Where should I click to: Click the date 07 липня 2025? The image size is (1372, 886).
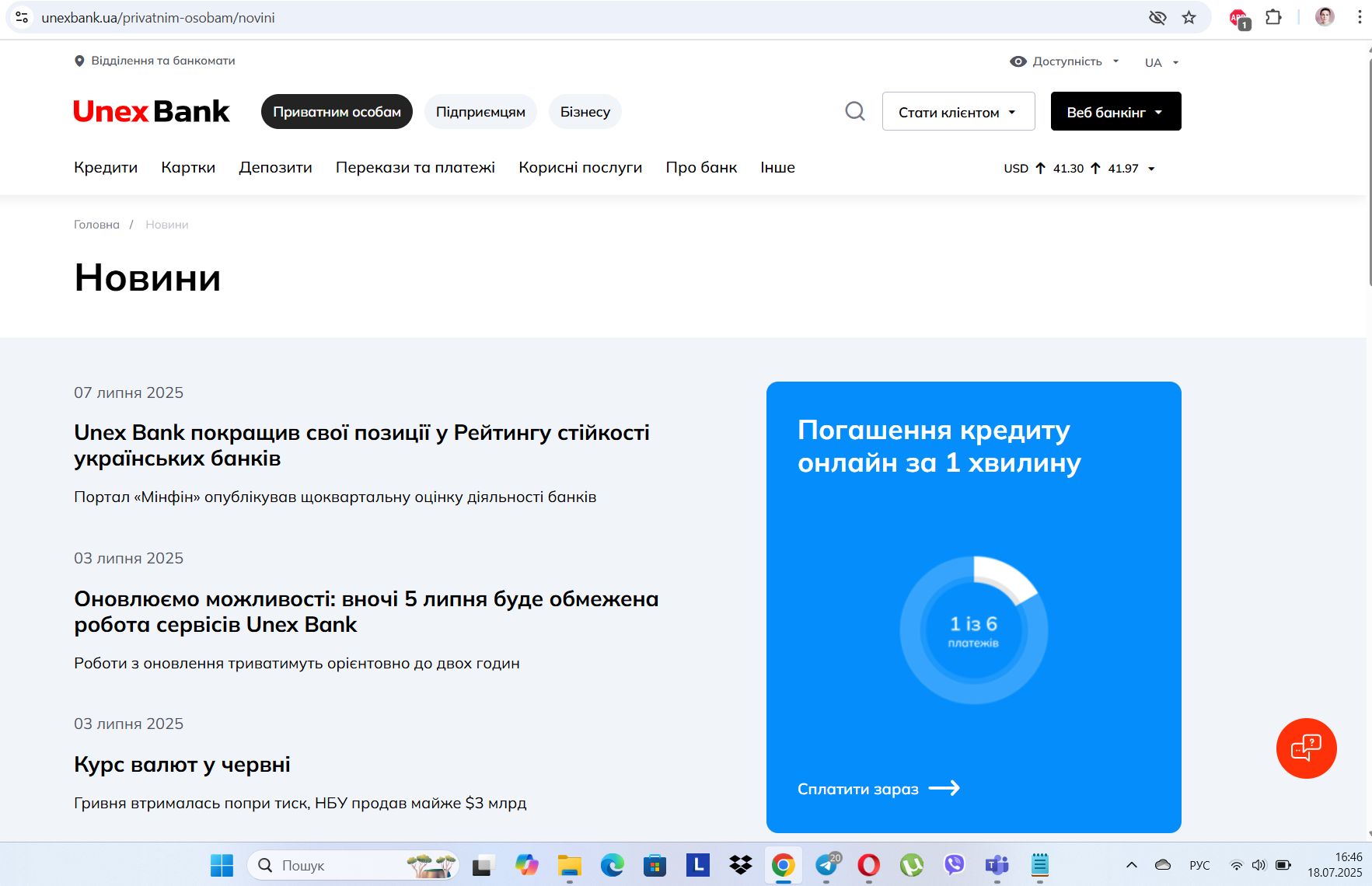click(128, 392)
